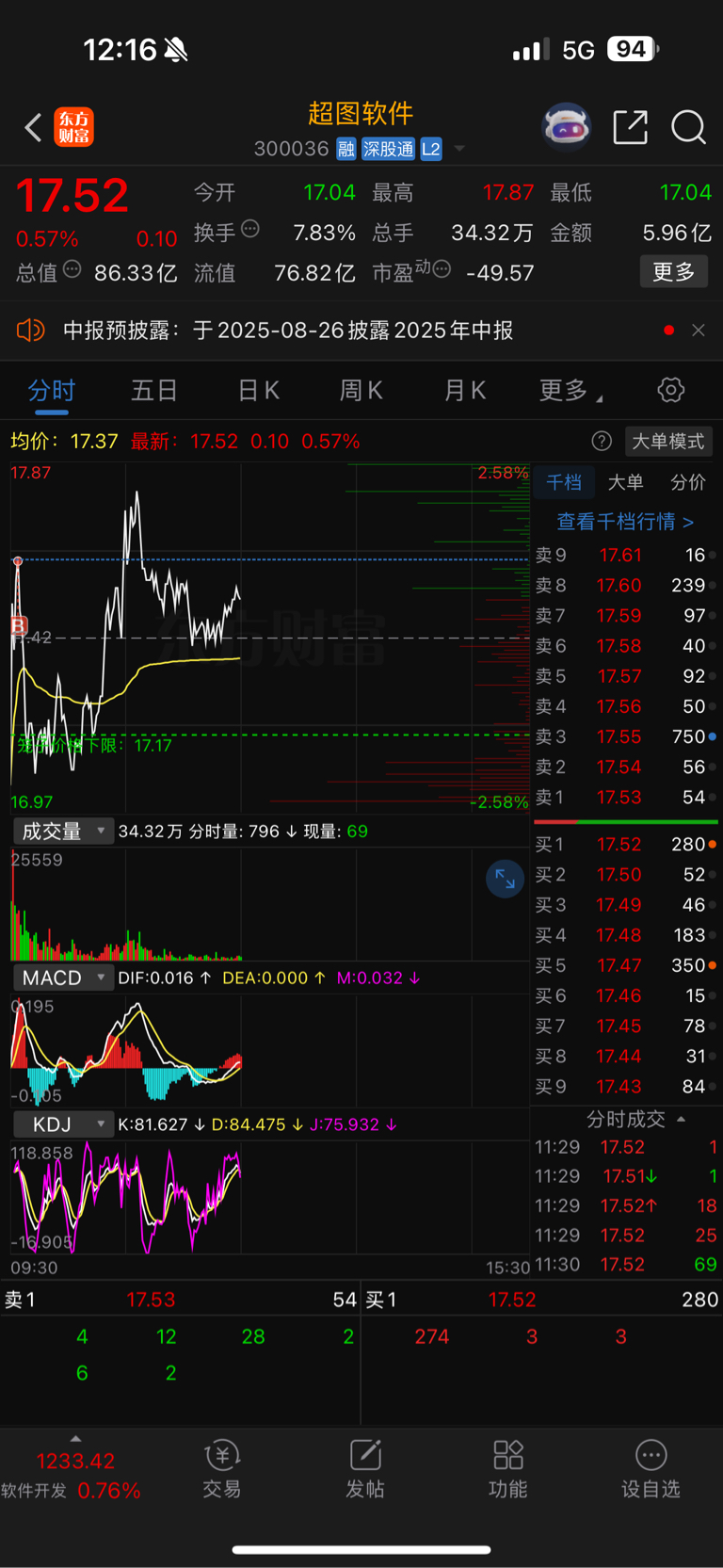Viewport: 723px width, 1568px height.
Task: Tap the bottom 卖1 17.53 summary bar
Action: [180, 1300]
